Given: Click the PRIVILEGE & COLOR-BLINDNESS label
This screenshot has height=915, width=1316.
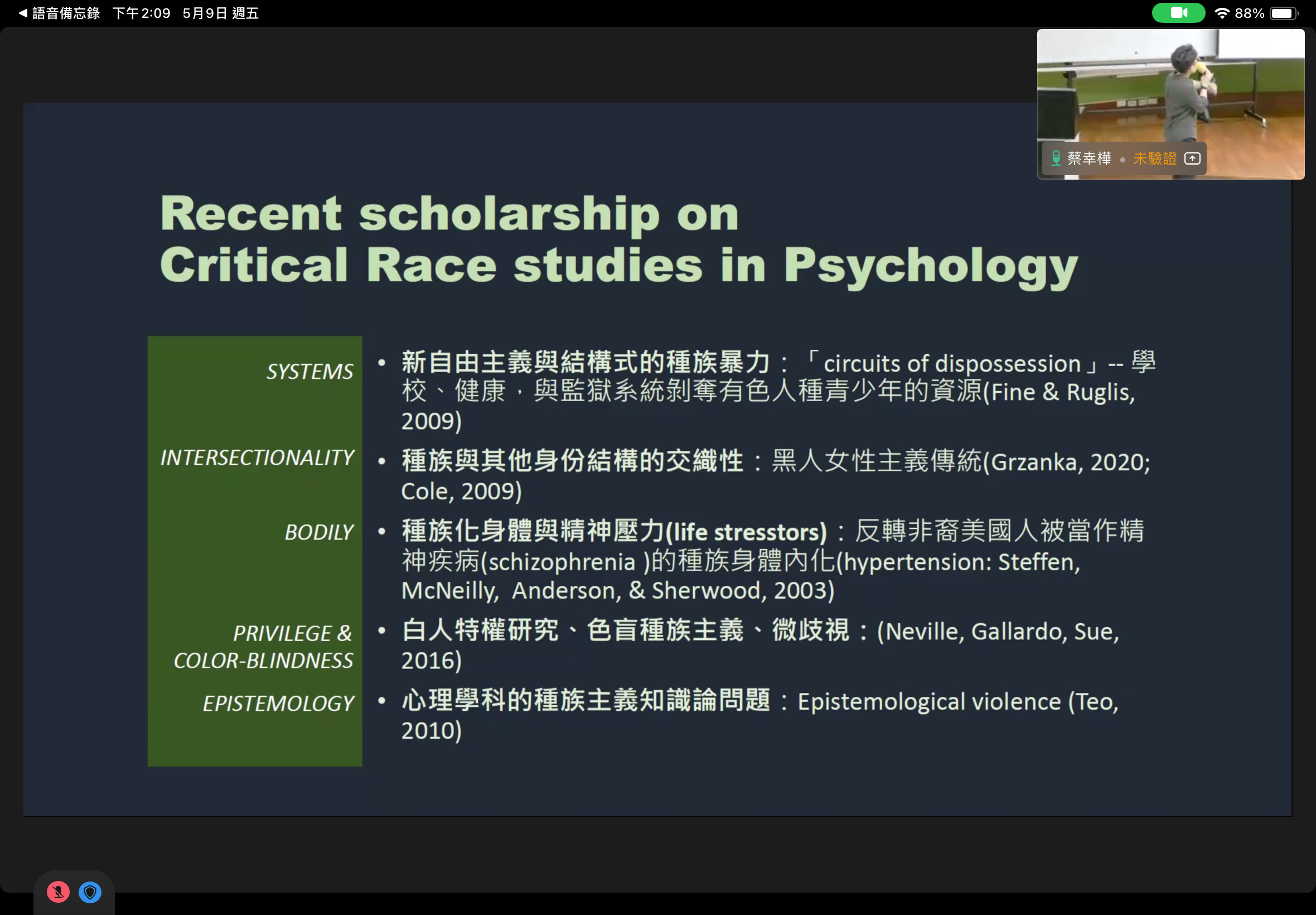Looking at the screenshot, I should click(x=264, y=647).
